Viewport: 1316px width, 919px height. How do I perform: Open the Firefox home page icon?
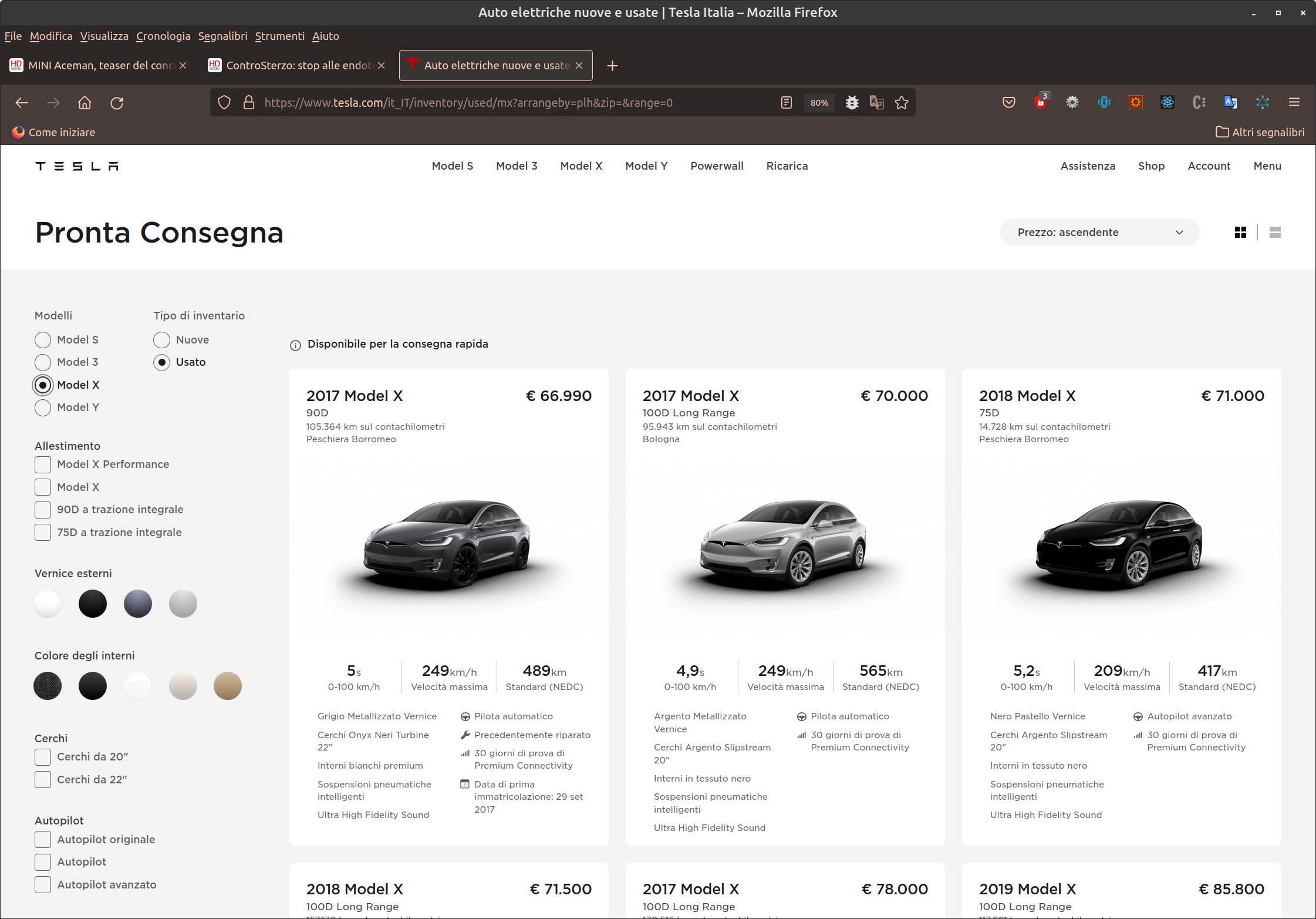85,103
